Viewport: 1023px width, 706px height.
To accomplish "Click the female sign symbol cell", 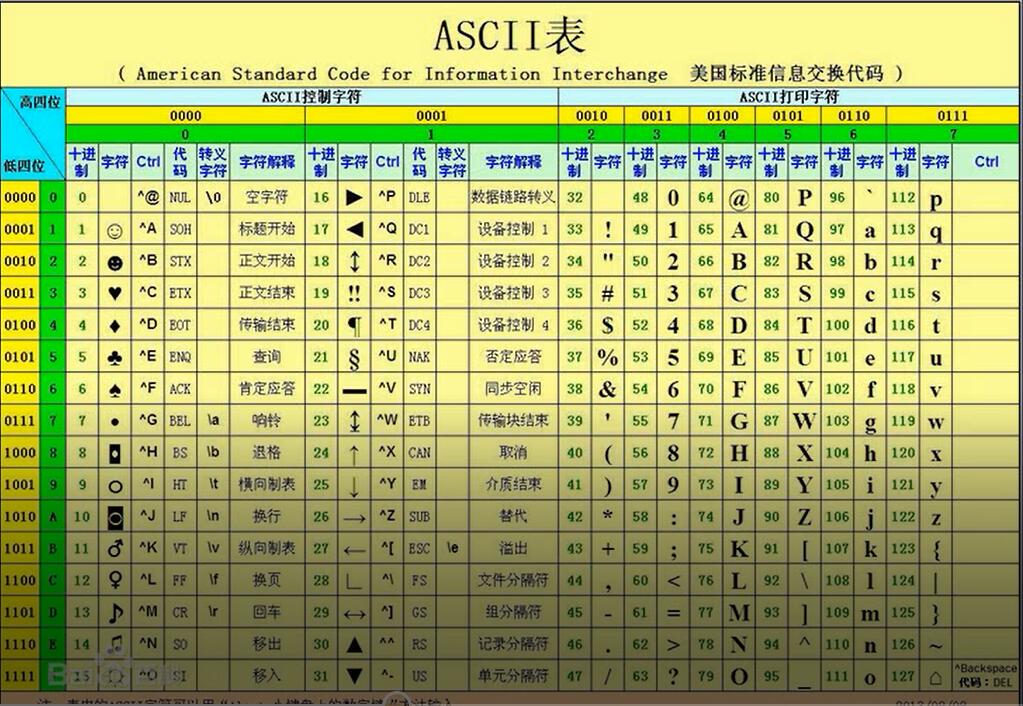I will click(x=115, y=580).
